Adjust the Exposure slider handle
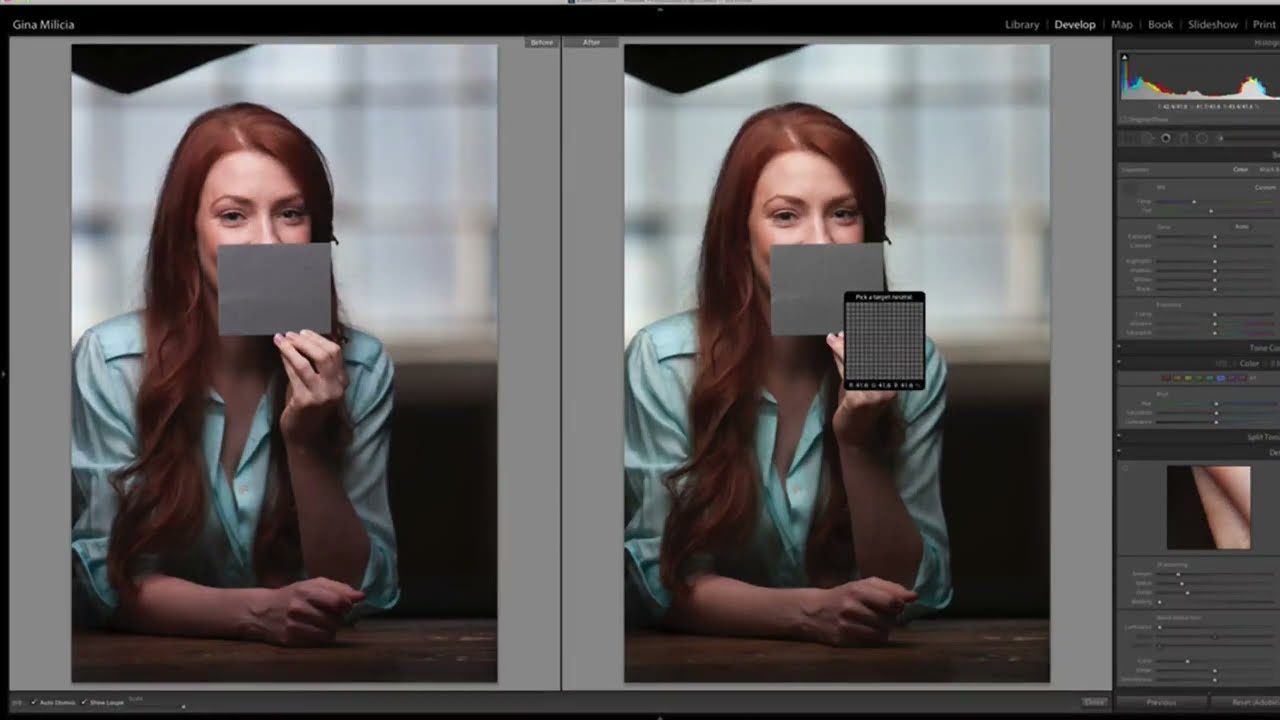This screenshot has width=1280, height=720. pyautogui.click(x=1215, y=236)
